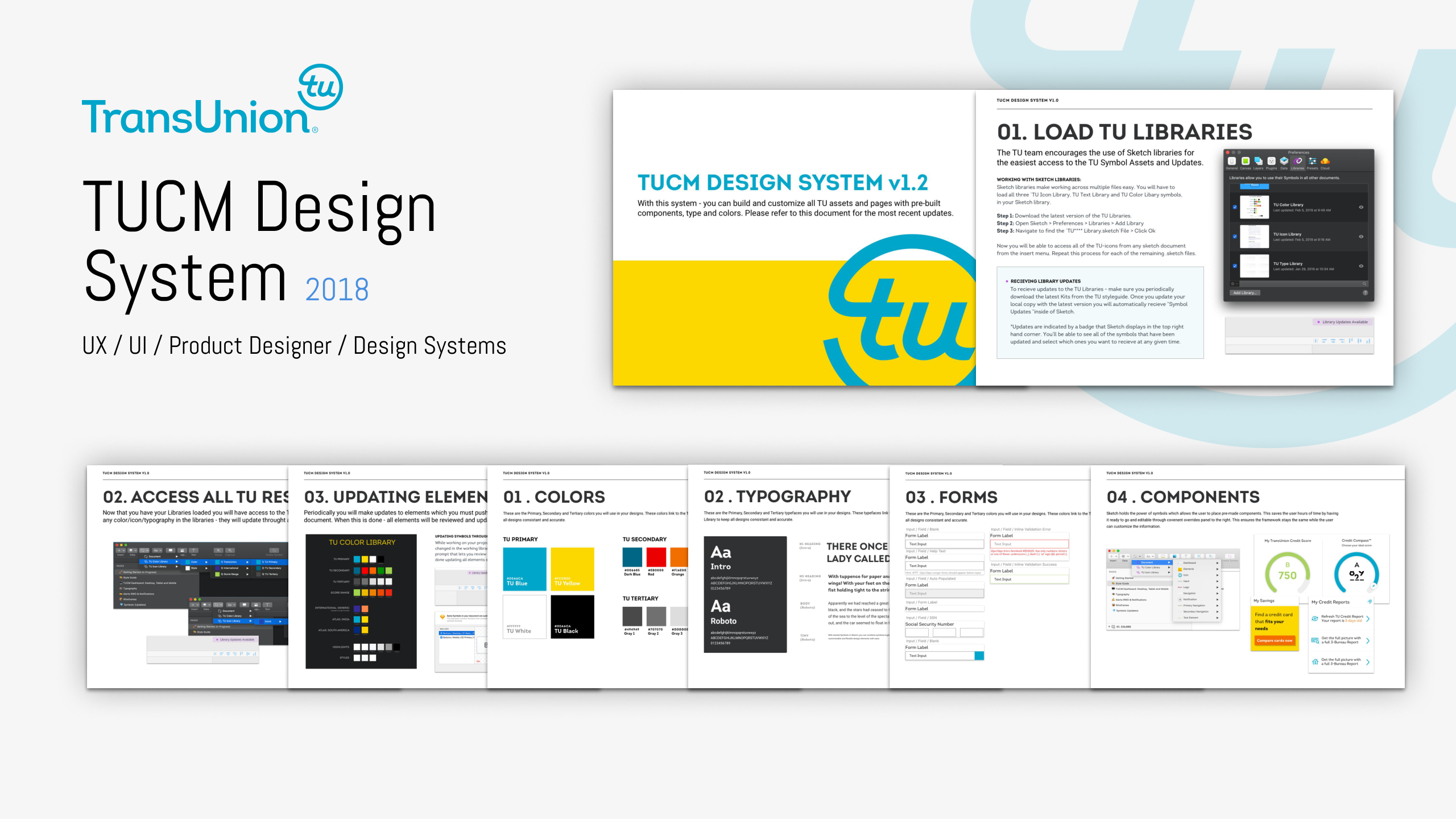The width and height of the screenshot is (1456, 819).
Task: Click the round Notification icon in the Sketch submenu
Action: pos(1180,599)
